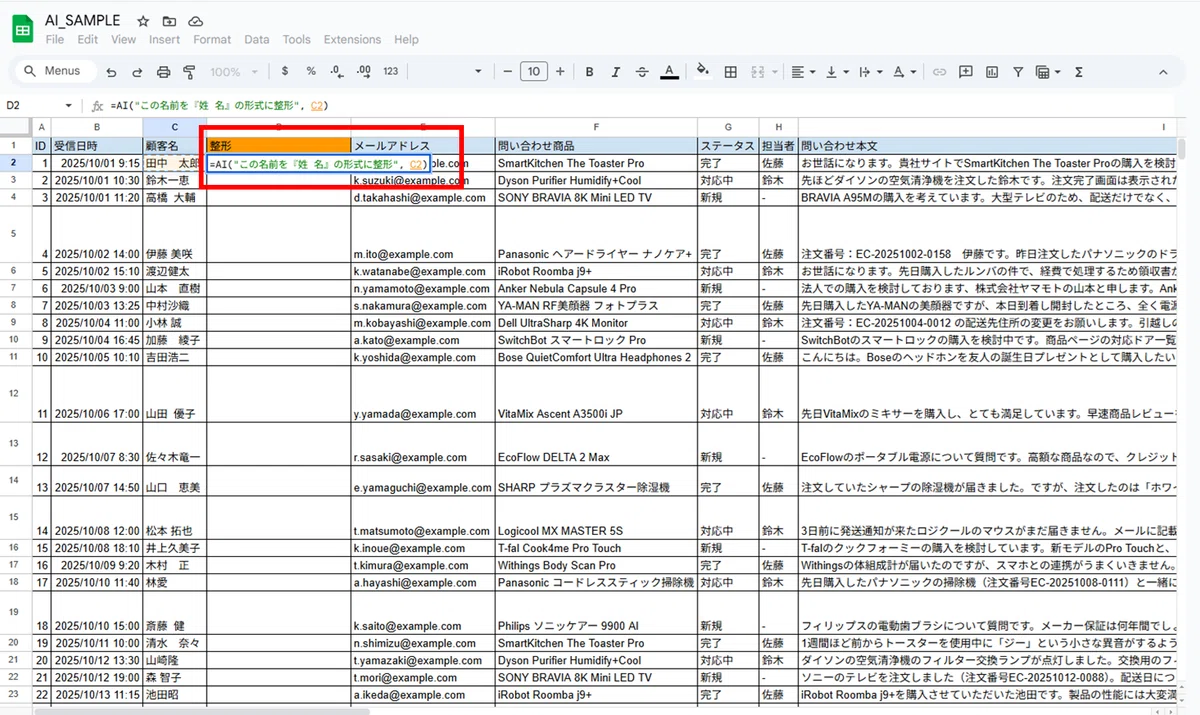This screenshot has width=1200, height=715.
Task: Open text rotation dropdown
Action: (x=903, y=72)
